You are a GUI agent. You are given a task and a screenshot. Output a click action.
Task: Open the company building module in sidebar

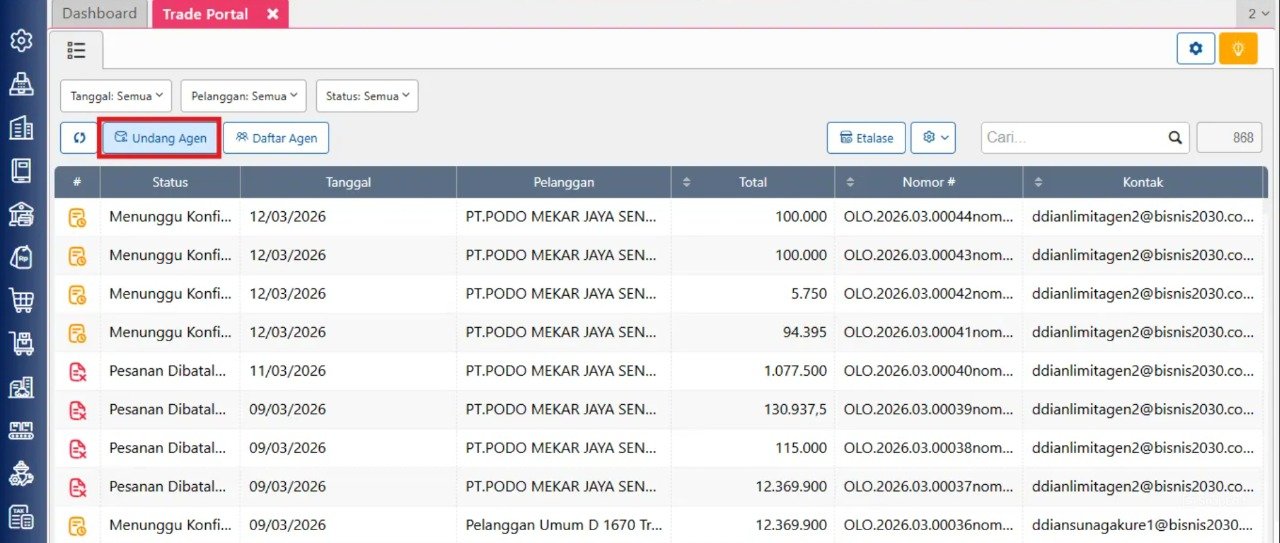21,127
